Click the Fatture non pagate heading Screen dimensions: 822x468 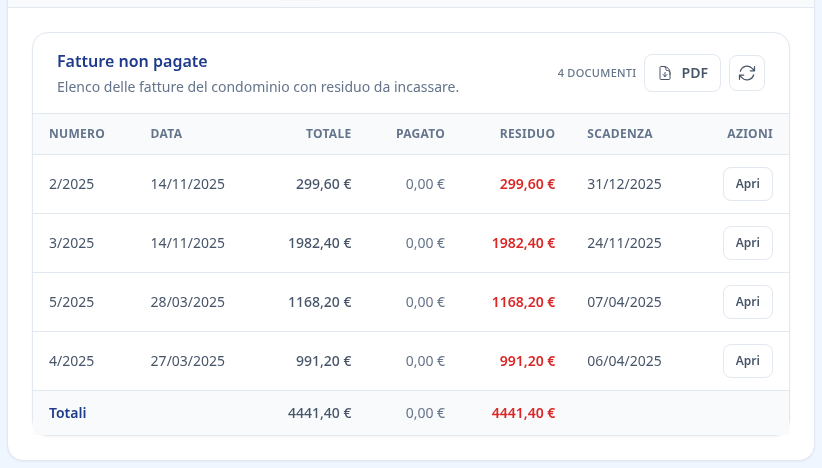point(132,61)
